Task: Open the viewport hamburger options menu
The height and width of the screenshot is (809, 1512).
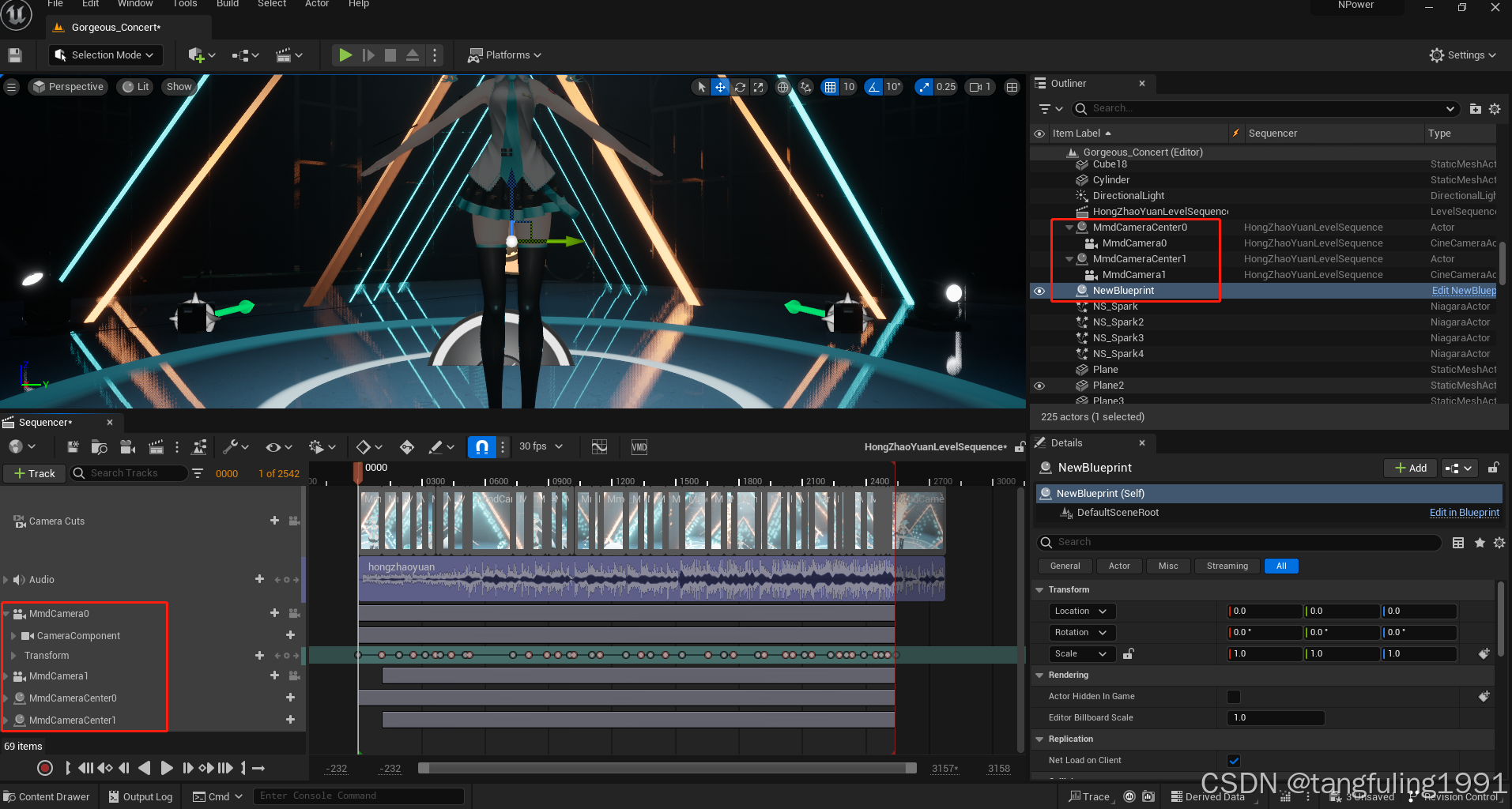Action: coord(12,87)
